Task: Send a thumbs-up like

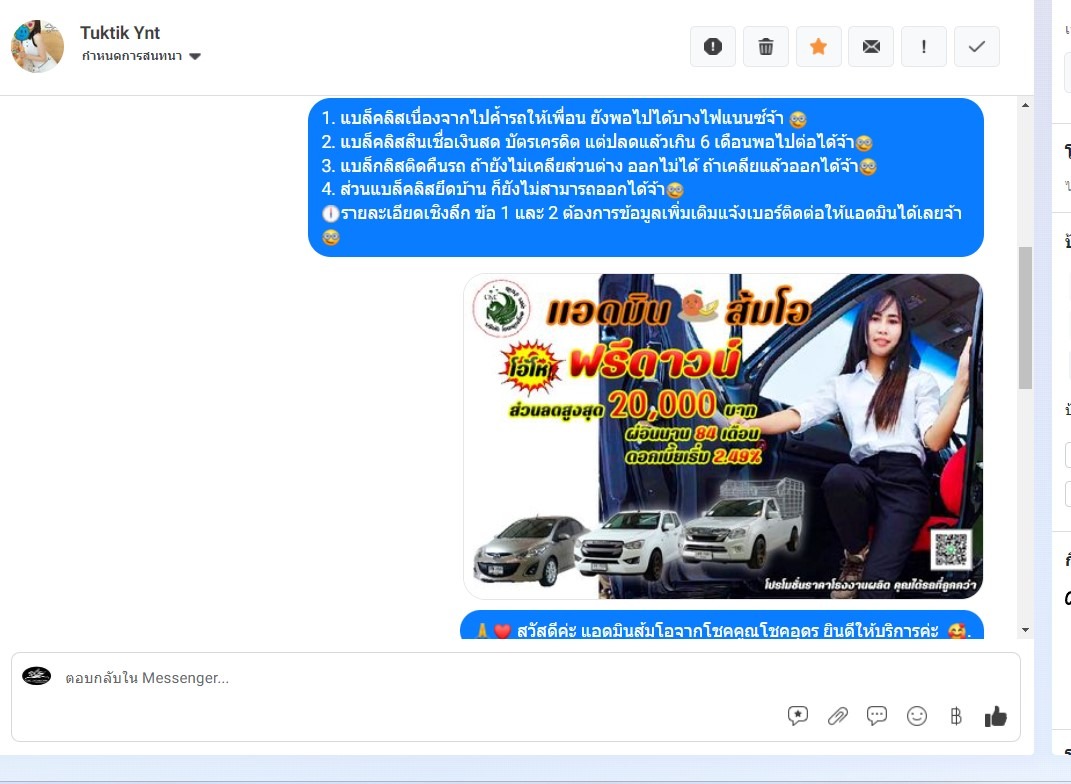Action: [x=996, y=716]
